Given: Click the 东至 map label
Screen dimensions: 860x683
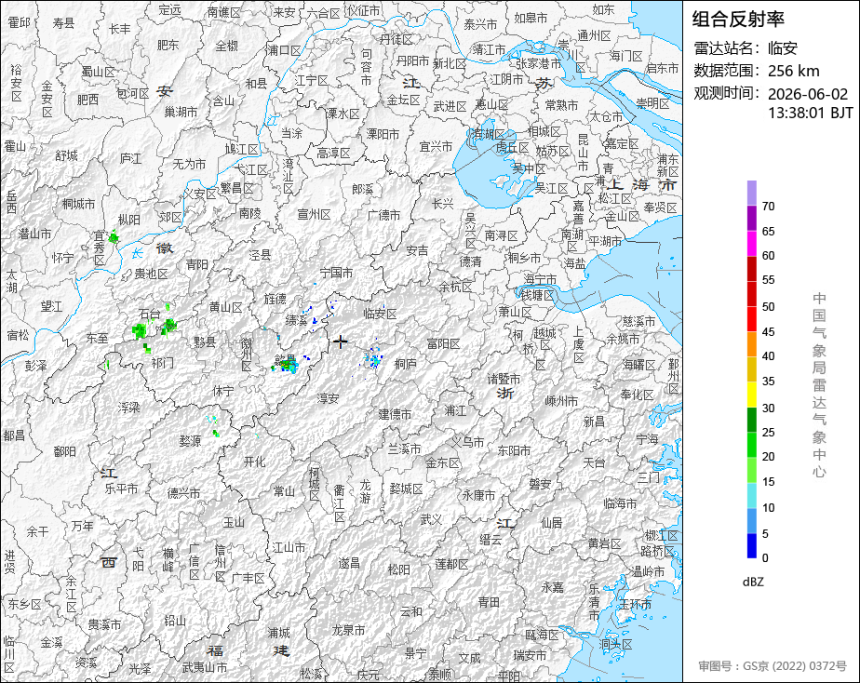Looking at the screenshot, I should pos(97,337).
